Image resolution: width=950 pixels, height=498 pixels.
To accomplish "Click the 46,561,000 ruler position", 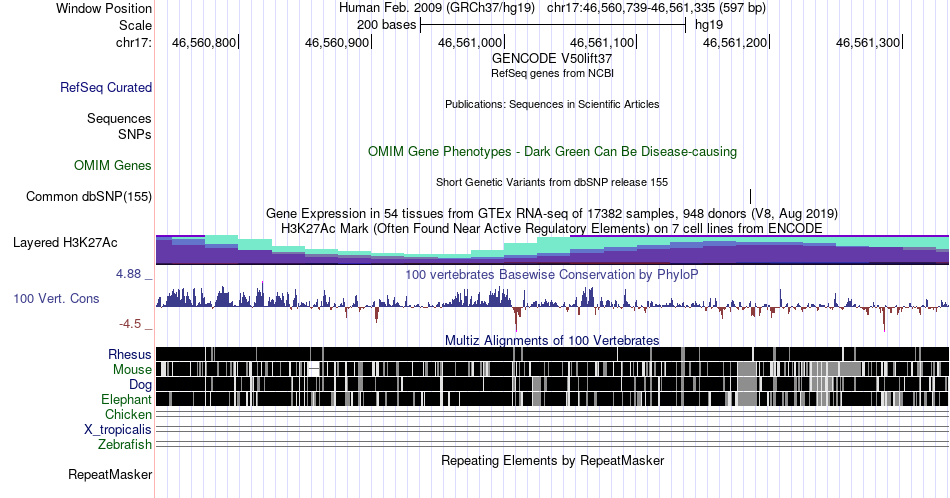I will pyautogui.click(x=470, y=42).
